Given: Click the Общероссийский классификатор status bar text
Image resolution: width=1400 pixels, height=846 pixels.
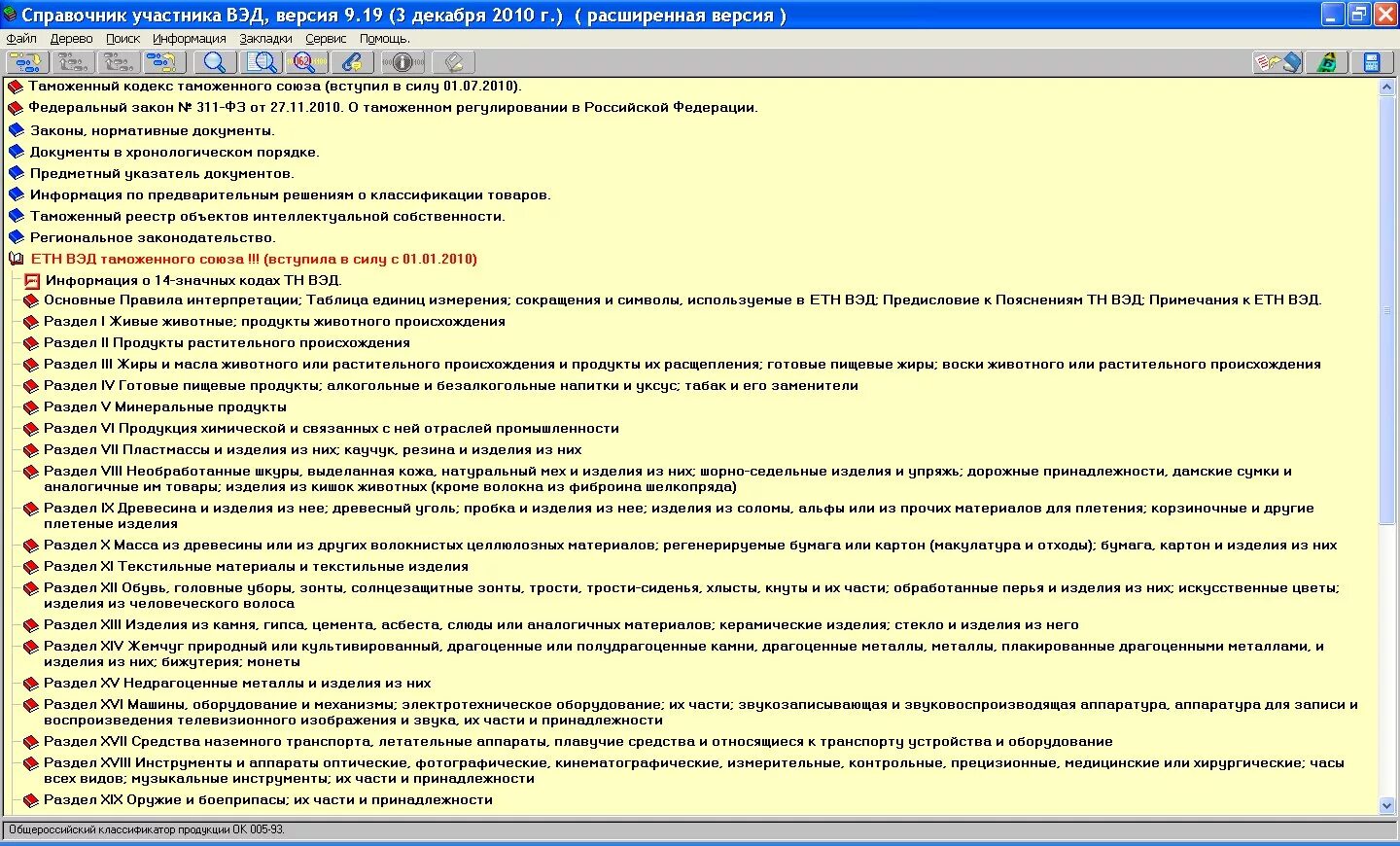Looking at the screenshot, I should click(x=147, y=830).
